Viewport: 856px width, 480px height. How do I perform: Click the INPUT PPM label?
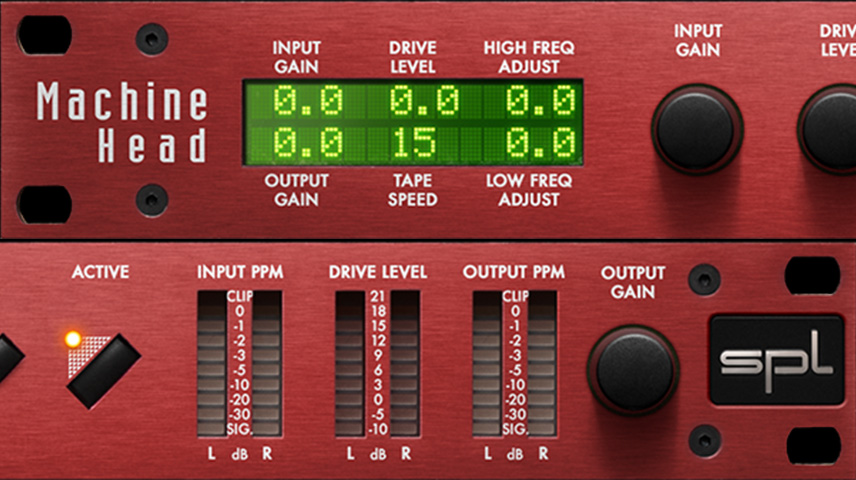pos(240,272)
